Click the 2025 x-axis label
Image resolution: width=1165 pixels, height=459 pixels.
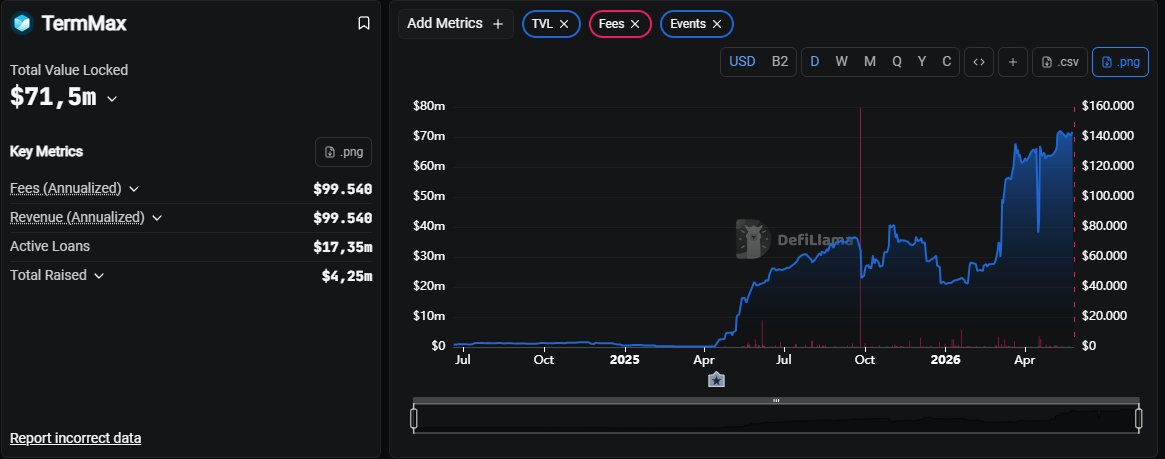[624, 360]
